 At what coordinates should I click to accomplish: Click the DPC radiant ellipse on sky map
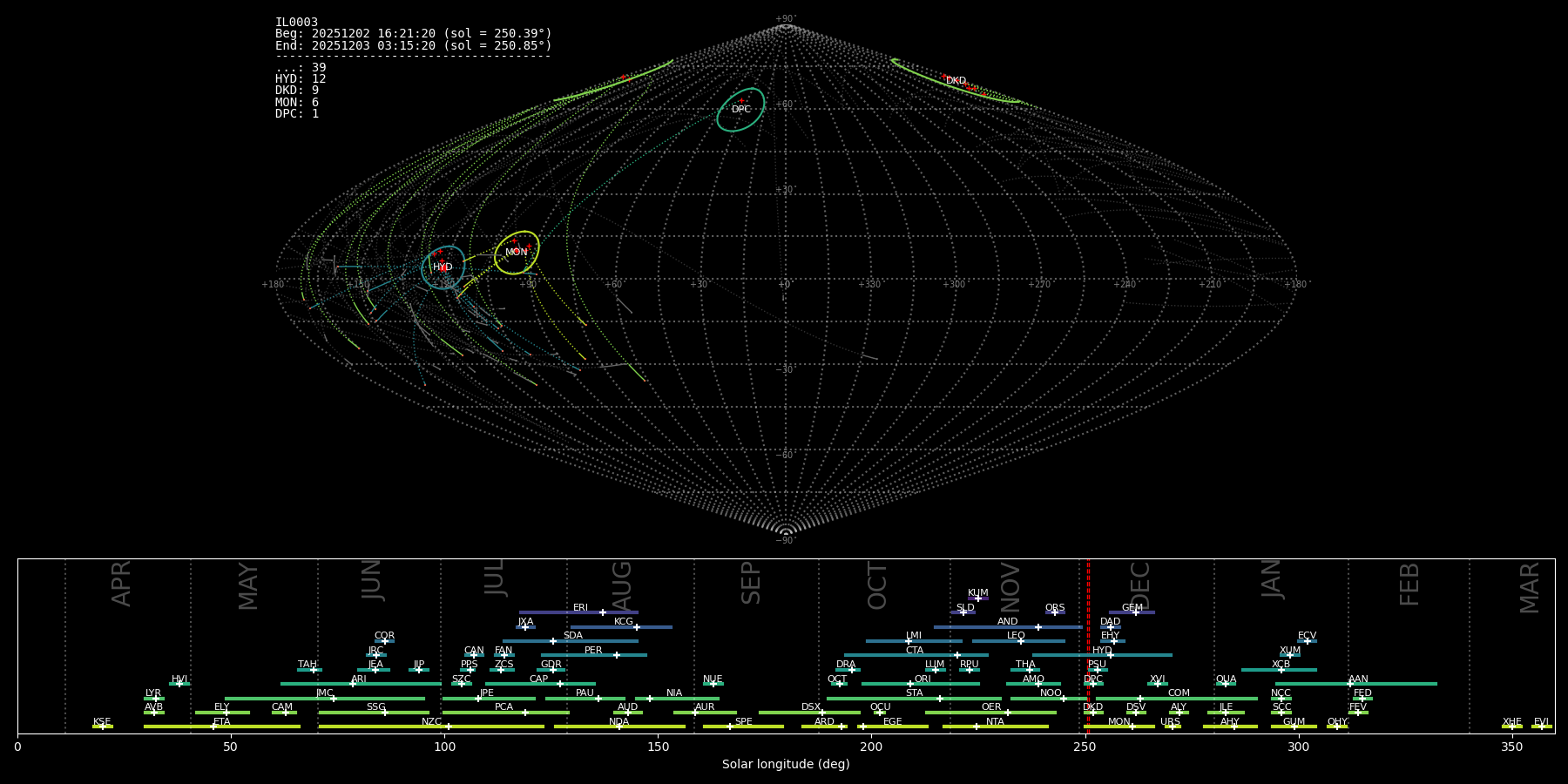click(740, 110)
